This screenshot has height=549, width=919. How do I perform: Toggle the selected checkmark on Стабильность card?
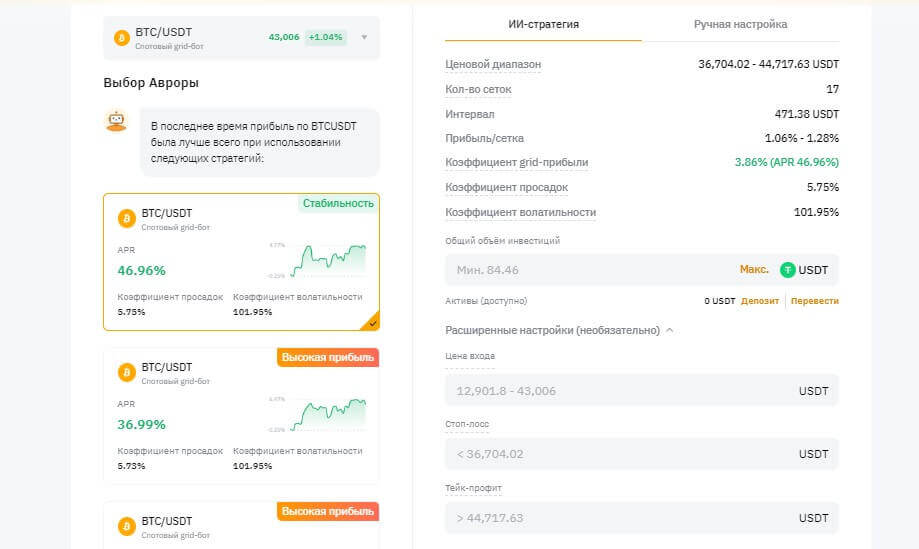(x=372, y=322)
